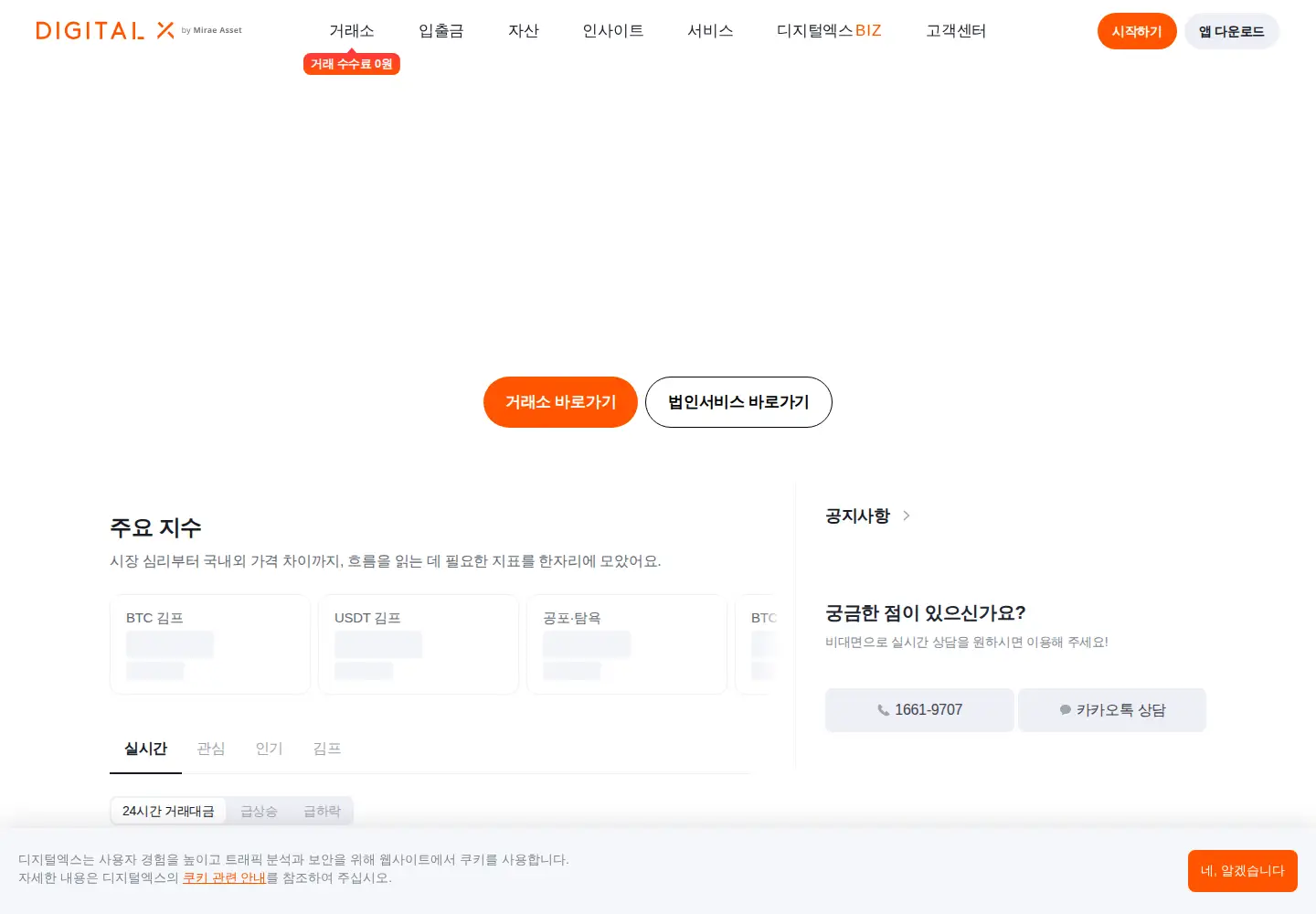Open the 인사이트 menu
The width and height of the screenshot is (1316, 914).
click(x=613, y=31)
